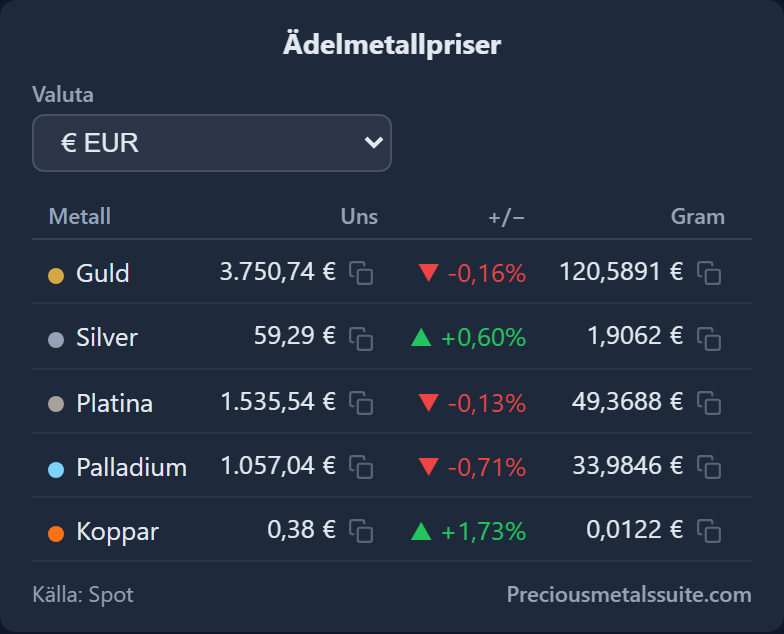Click the Uns column header
784x634 pixels.
click(359, 217)
